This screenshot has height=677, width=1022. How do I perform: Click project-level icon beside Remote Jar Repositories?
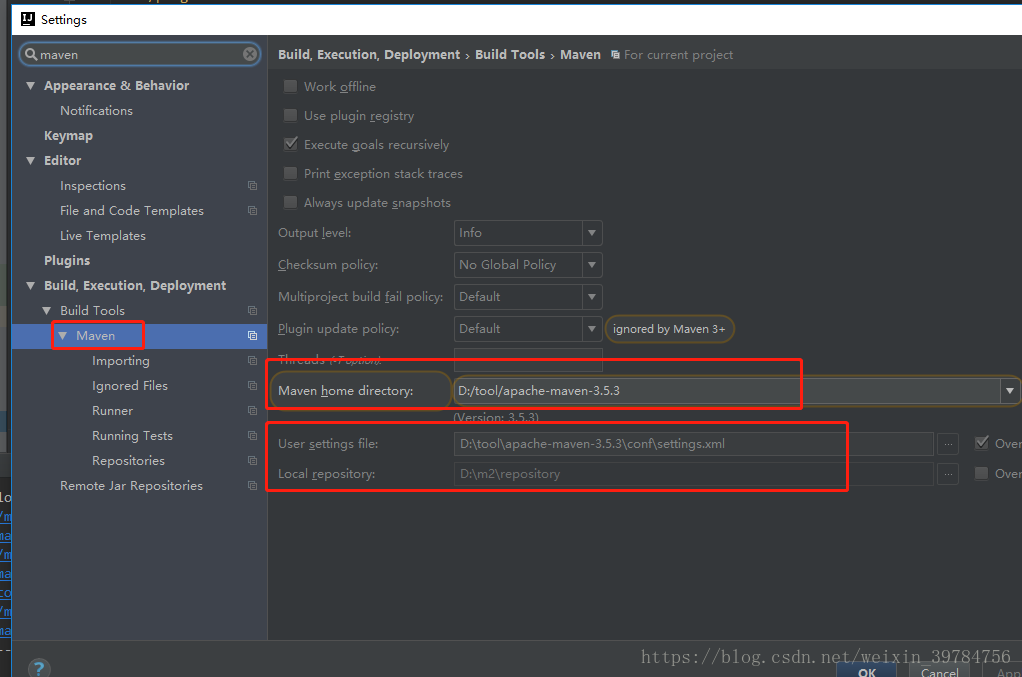tap(252, 485)
